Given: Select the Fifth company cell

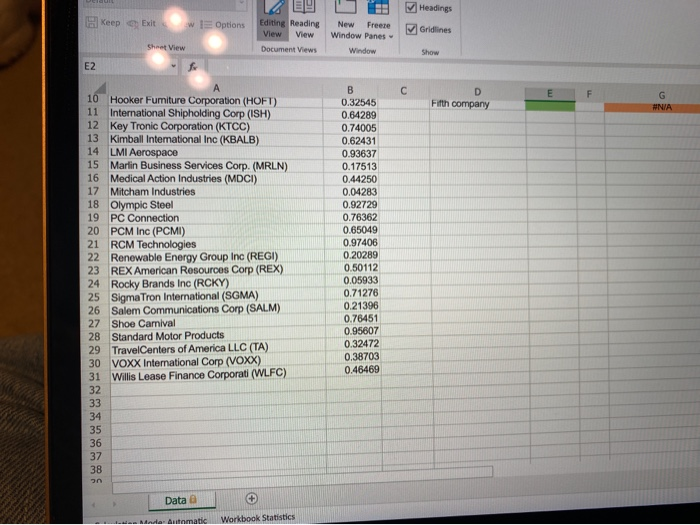Looking at the screenshot, I should coord(477,104).
